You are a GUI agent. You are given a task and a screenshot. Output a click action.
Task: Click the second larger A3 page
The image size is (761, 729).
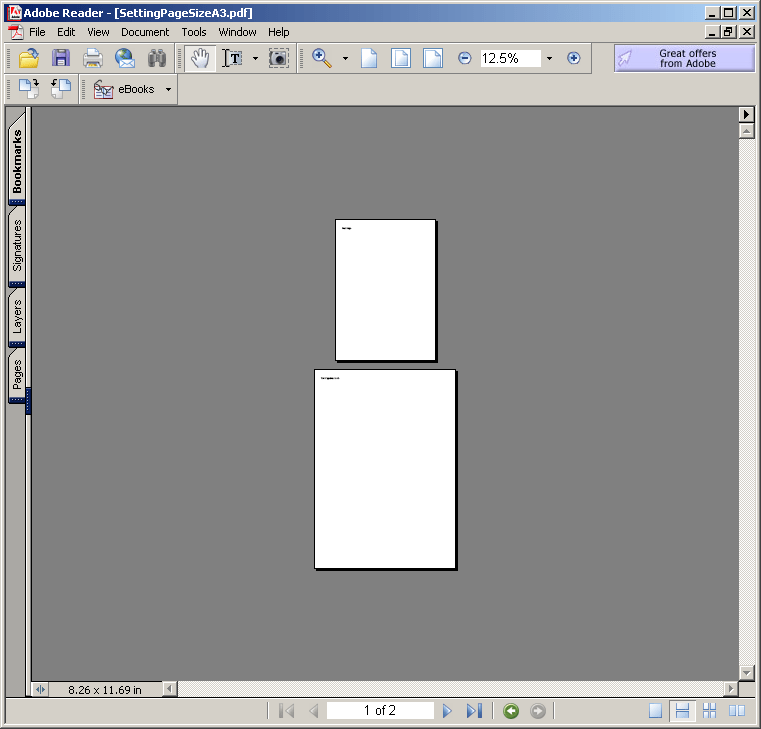(385, 469)
